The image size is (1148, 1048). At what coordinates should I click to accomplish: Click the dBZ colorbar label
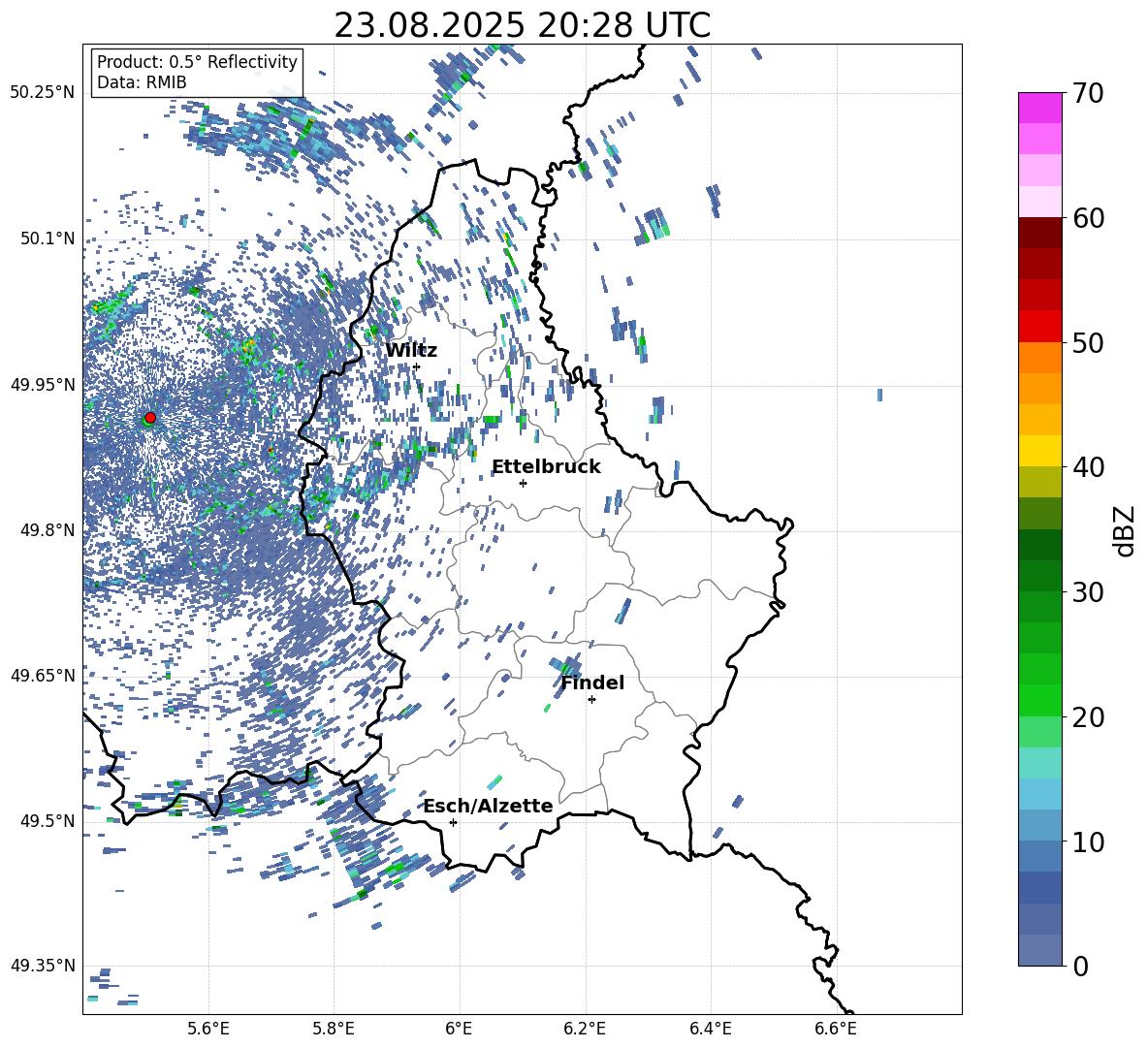click(x=1124, y=530)
